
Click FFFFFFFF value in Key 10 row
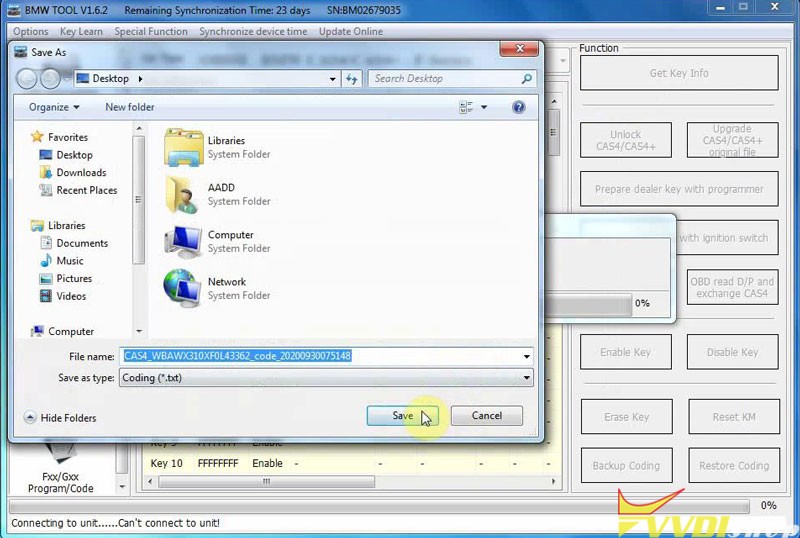pos(218,463)
